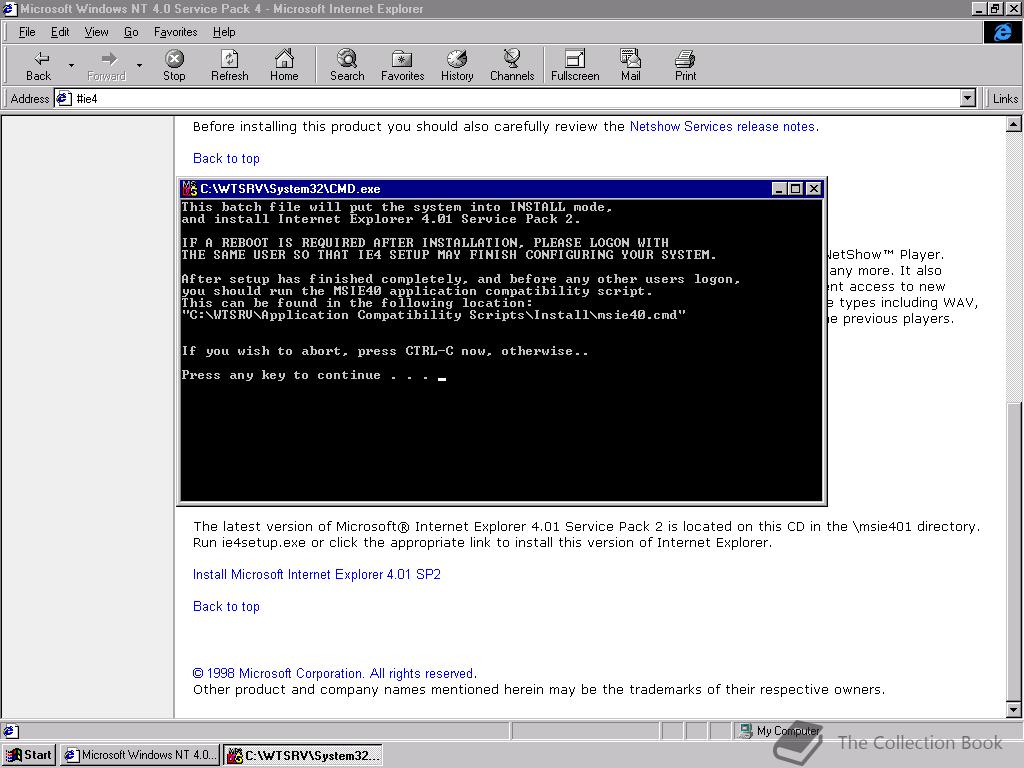Click the status bar page icon
The image size is (1024, 768).
[11, 731]
